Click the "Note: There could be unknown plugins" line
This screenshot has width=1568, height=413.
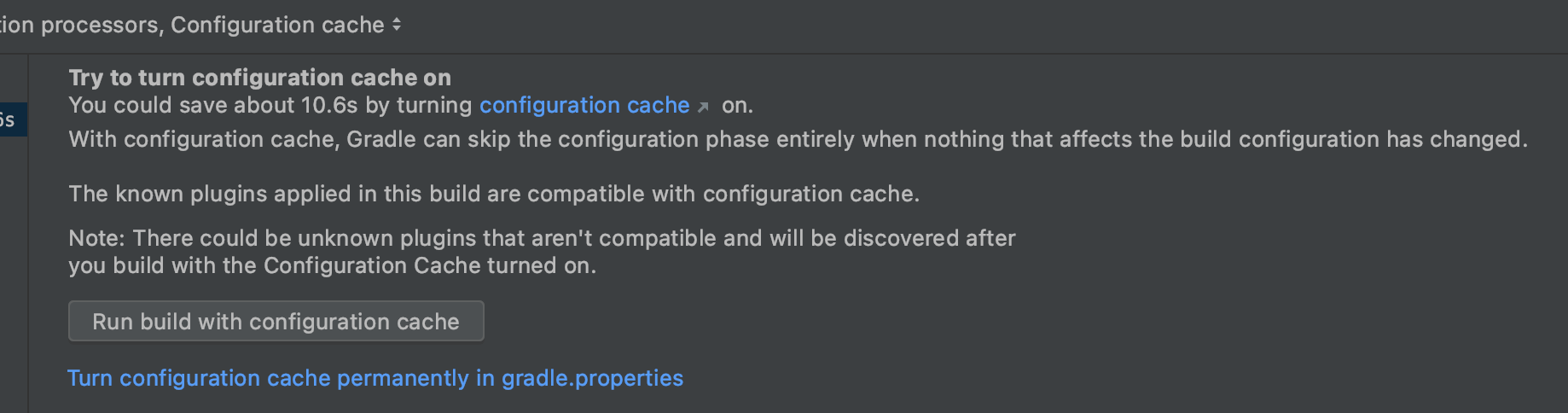point(541,238)
